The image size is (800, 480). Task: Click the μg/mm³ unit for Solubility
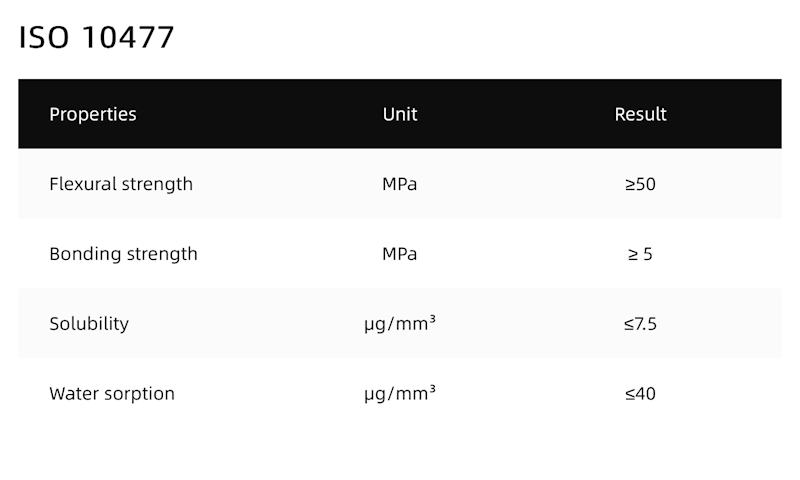[x=400, y=324]
